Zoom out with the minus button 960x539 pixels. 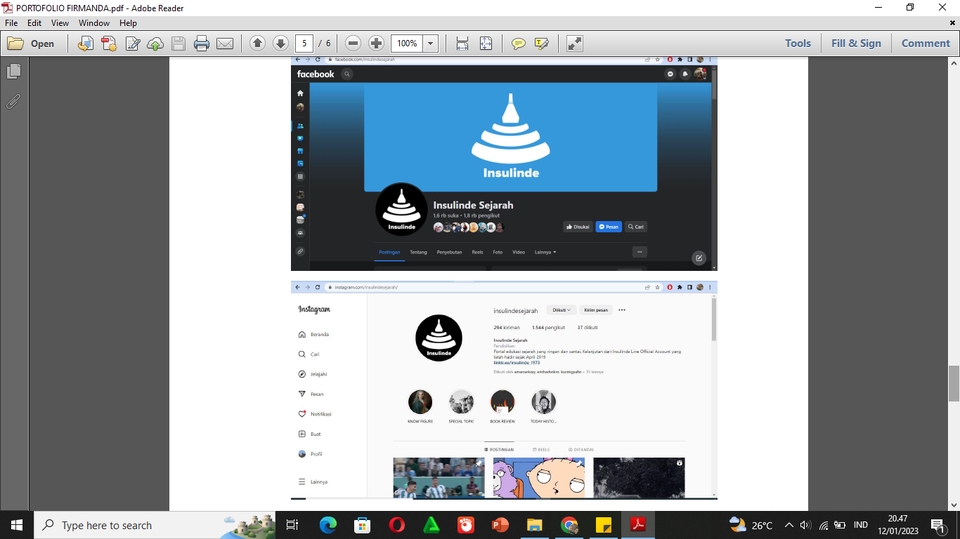(353, 43)
